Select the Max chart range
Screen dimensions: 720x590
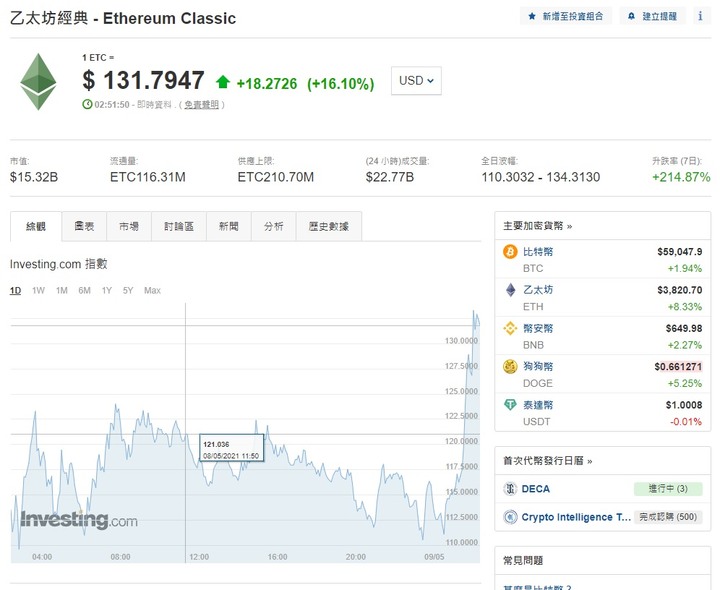tap(152, 290)
